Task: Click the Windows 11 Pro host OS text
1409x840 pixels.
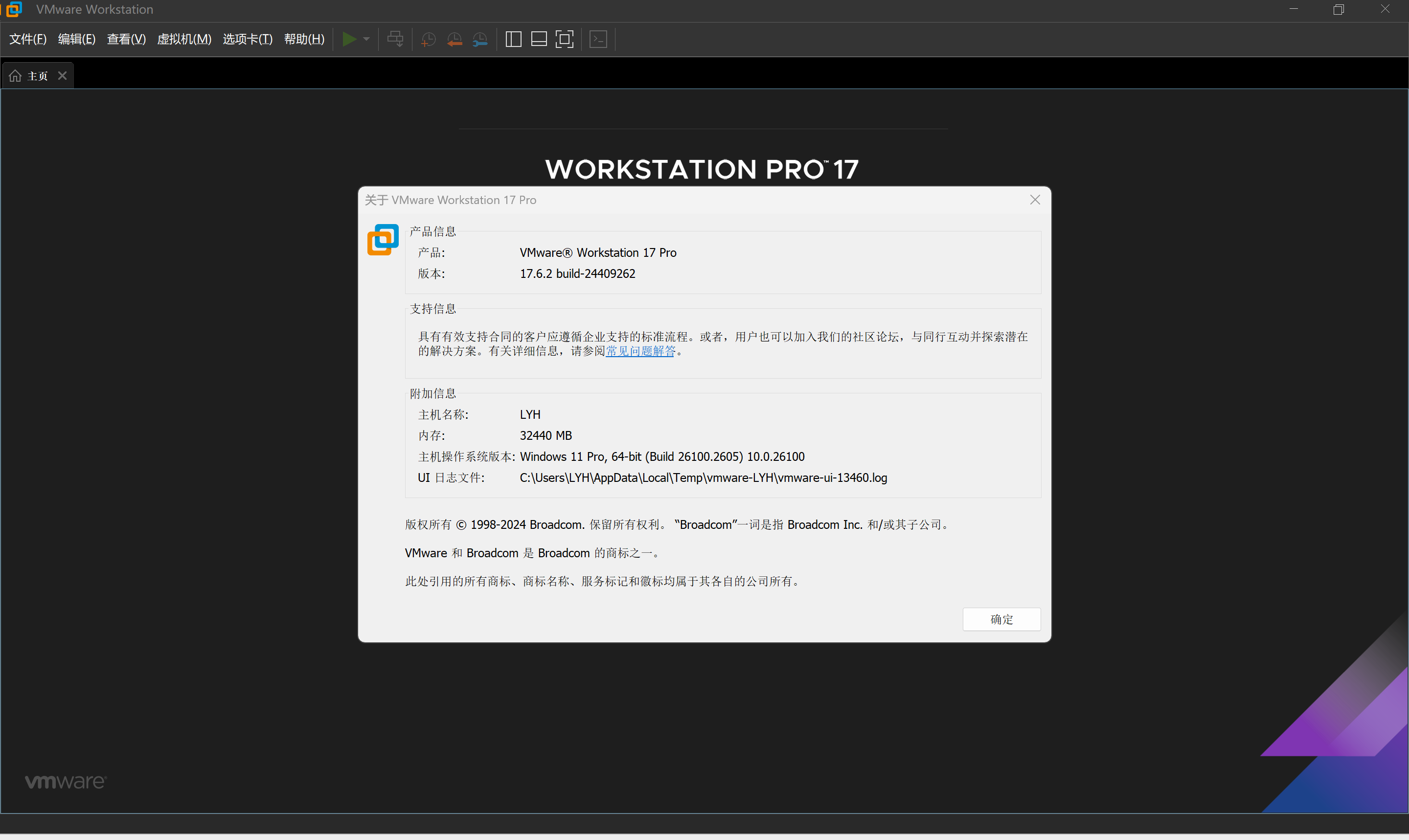Action: click(662, 456)
